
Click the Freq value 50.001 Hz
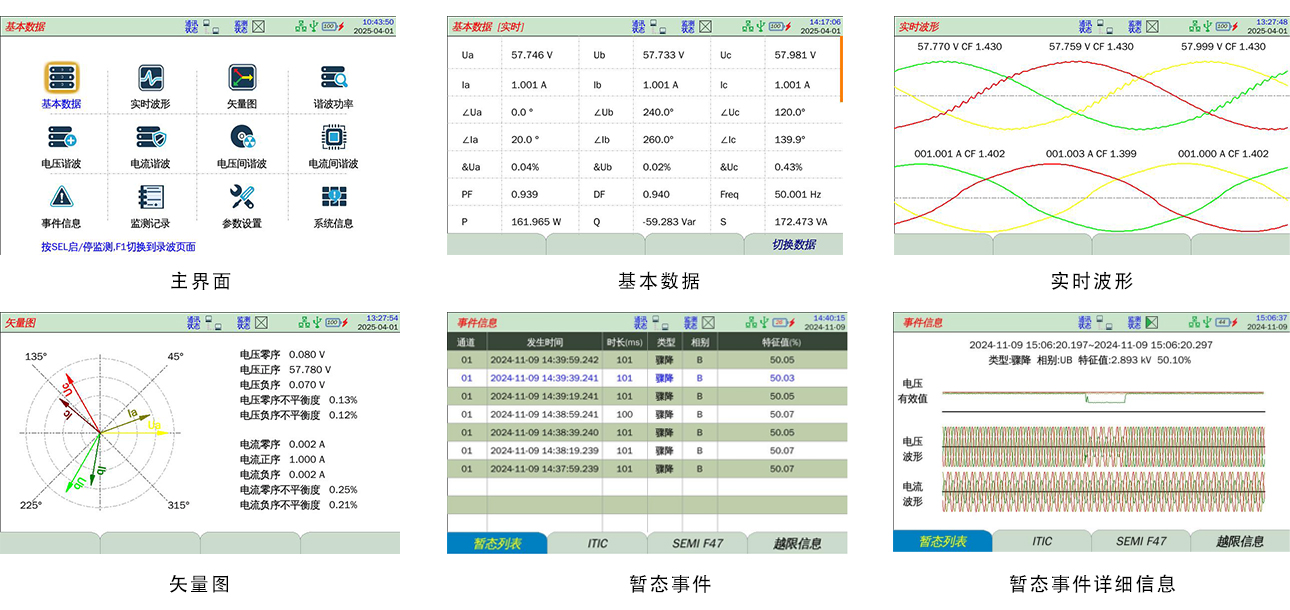click(x=798, y=194)
